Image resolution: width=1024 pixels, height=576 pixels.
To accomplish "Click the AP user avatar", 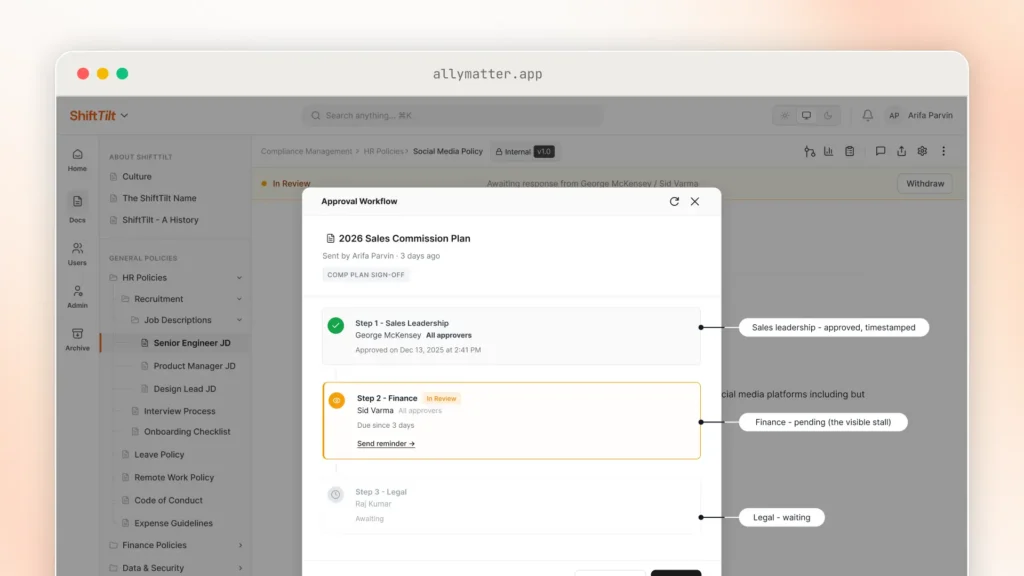I will click(x=894, y=115).
